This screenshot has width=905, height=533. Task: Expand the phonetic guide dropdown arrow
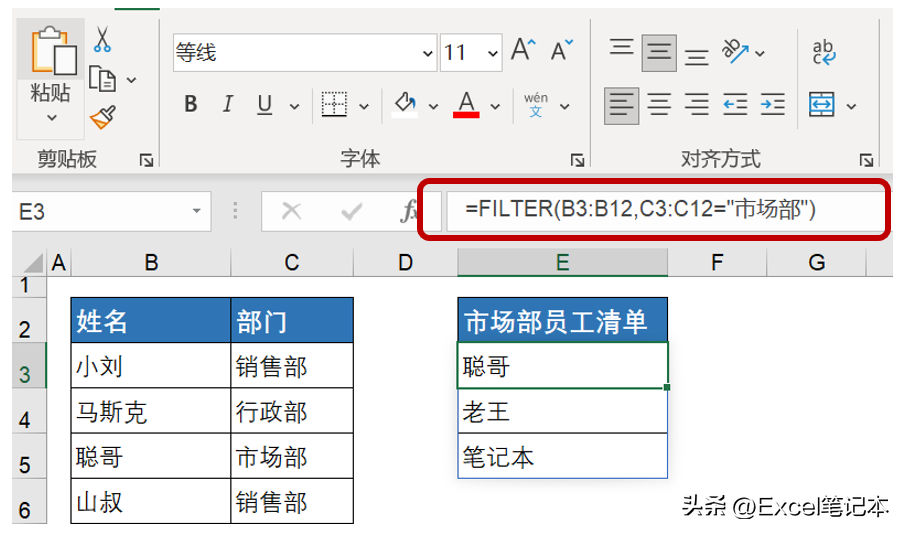564,106
